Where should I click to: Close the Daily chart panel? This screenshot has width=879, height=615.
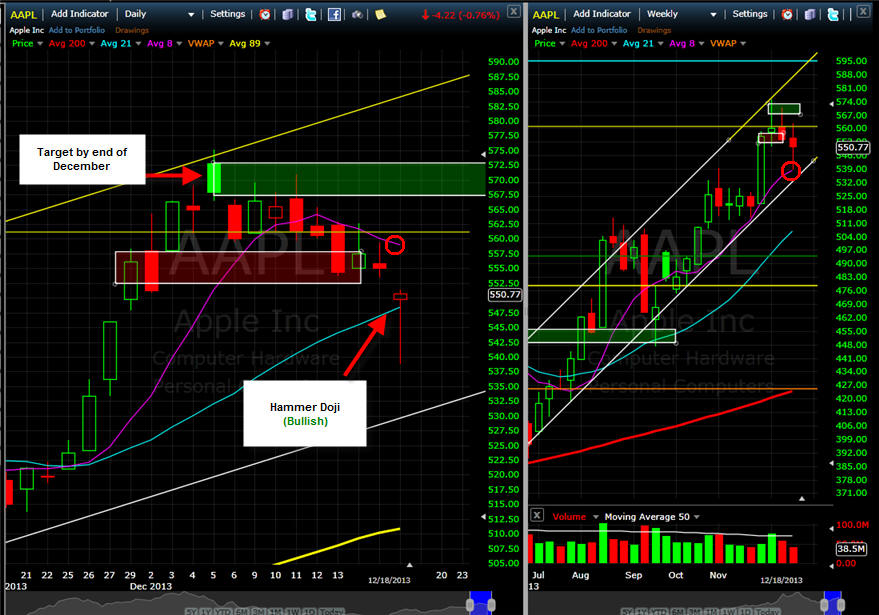pyautogui.click(x=513, y=11)
